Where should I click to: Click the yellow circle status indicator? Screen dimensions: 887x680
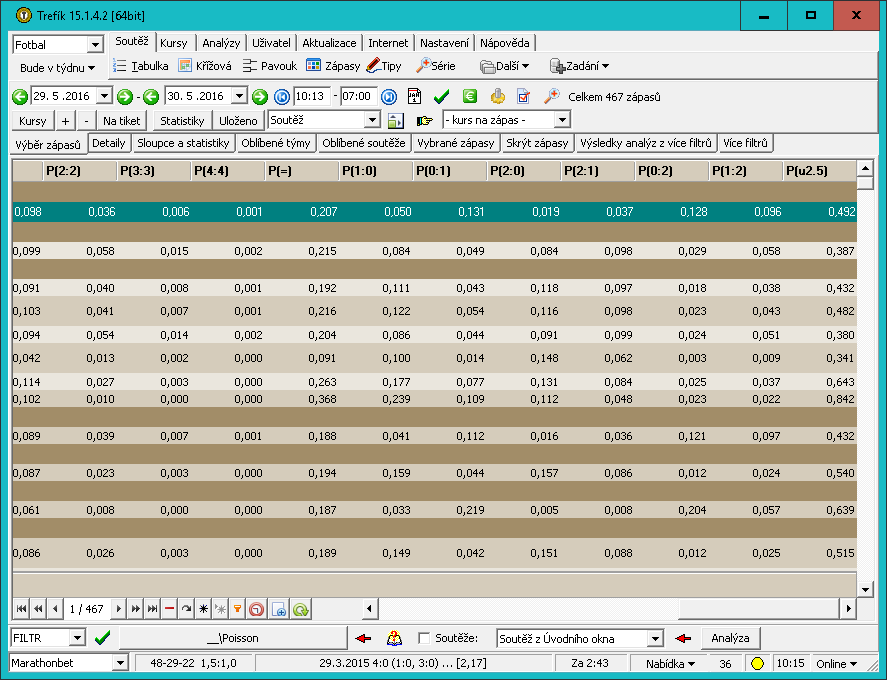pyautogui.click(x=757, y=663)
